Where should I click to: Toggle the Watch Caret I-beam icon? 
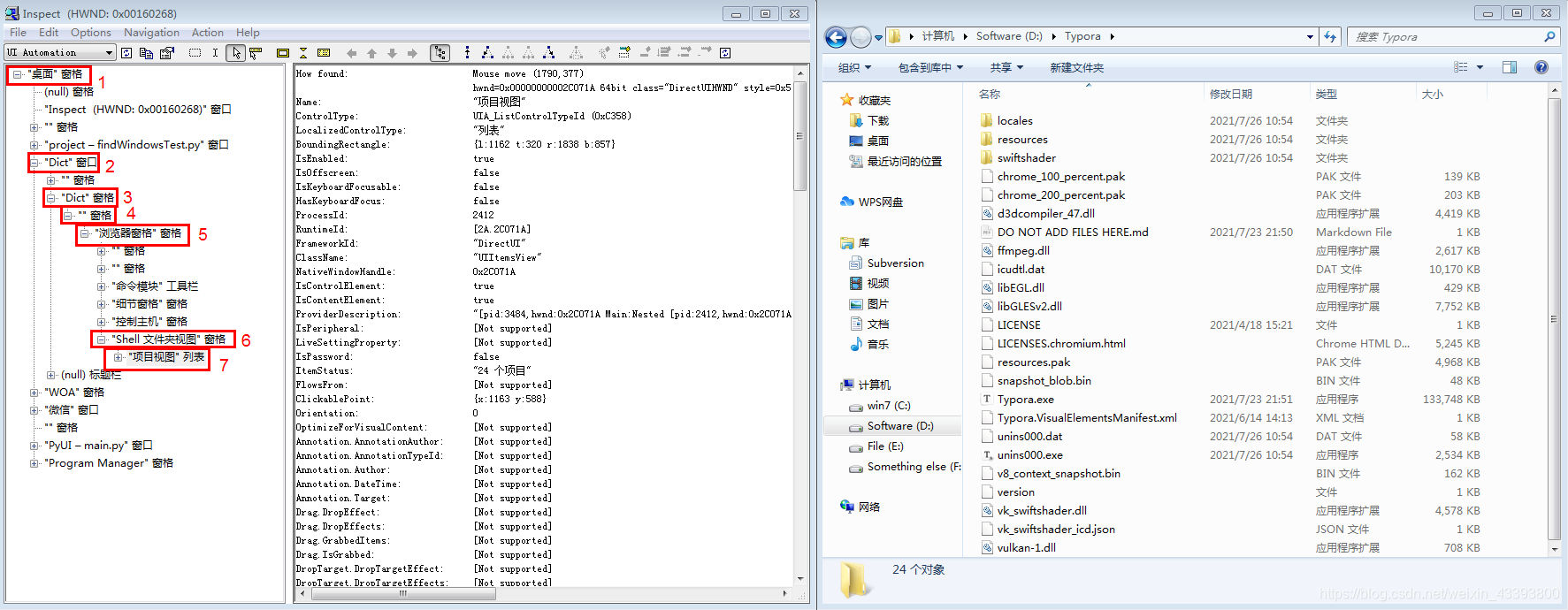tap(215, 53)
